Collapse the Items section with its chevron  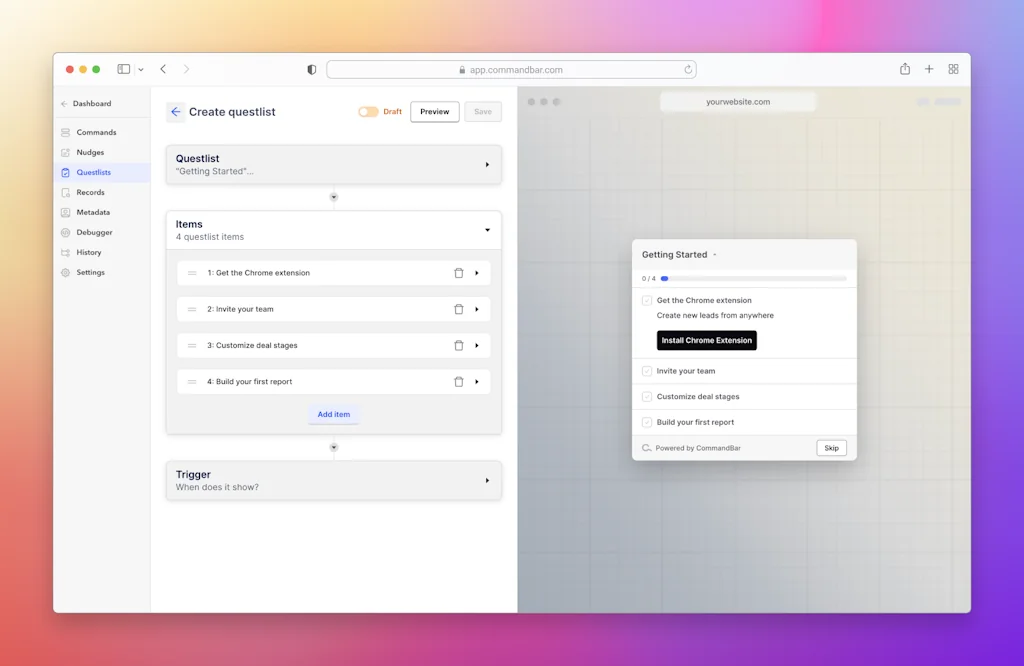point(487,229)
